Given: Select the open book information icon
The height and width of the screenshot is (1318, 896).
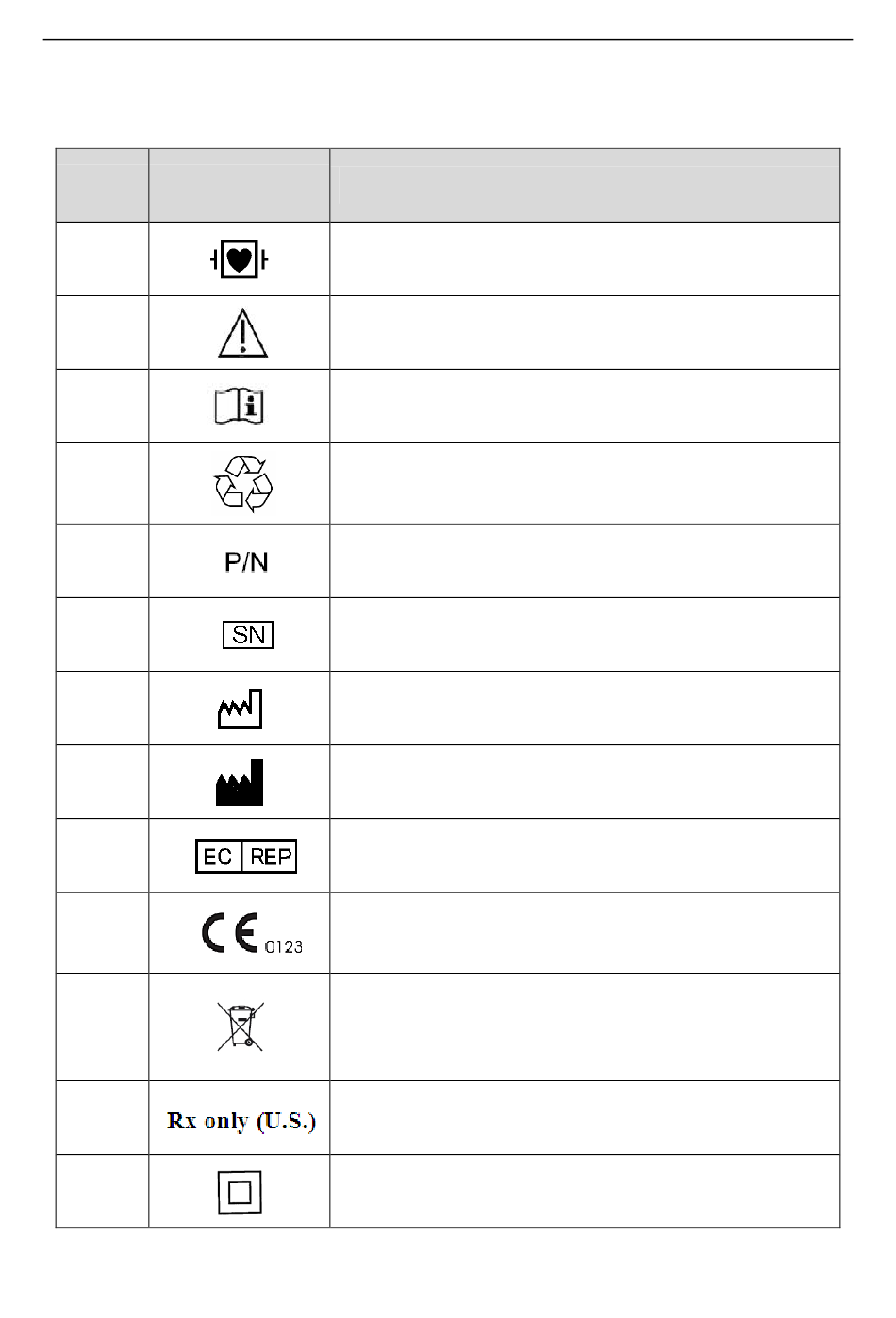Looking at the screenshot, I should 240,407.
